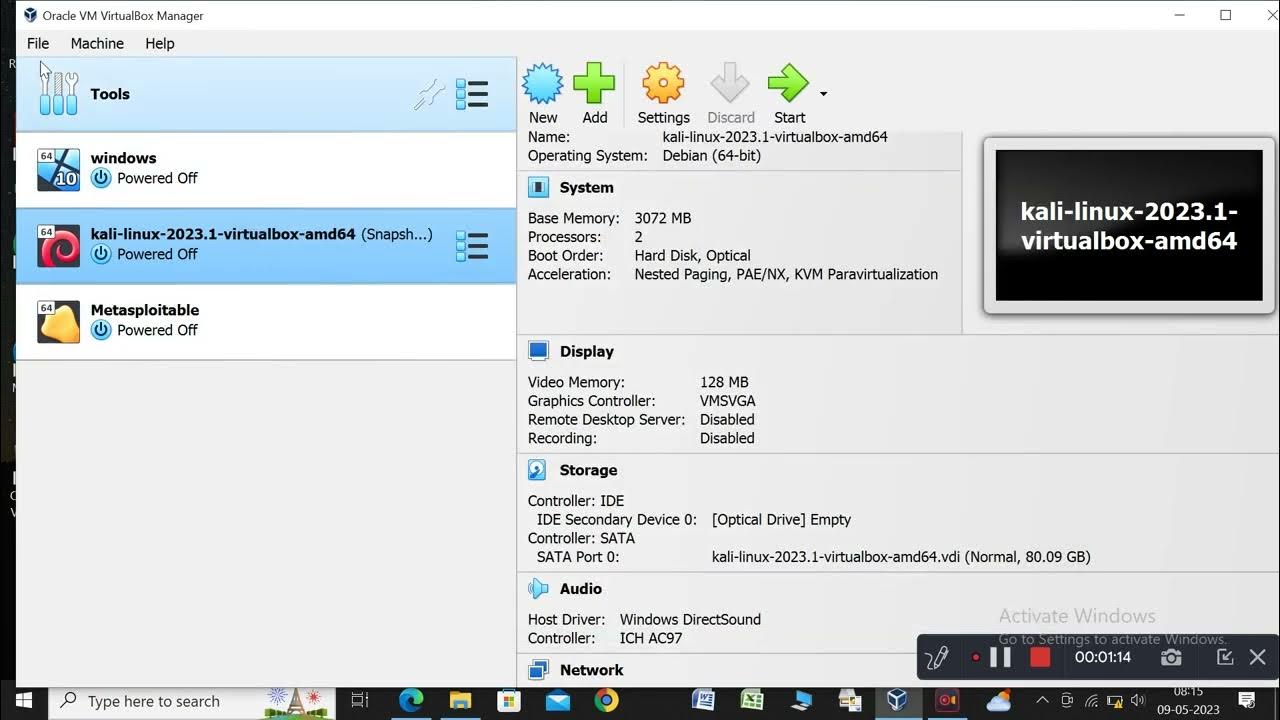
Task: Click the Base Memory 3072 MB value
Action: tap(662, 218)
